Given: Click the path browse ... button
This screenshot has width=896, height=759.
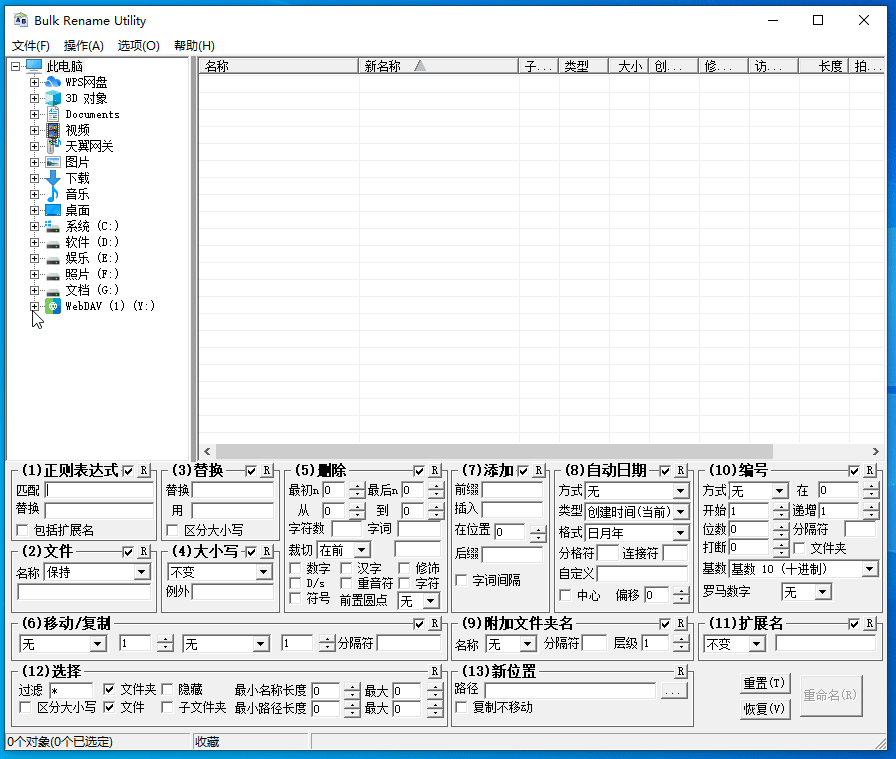Looking at the screenshot, I should (673, 691).
